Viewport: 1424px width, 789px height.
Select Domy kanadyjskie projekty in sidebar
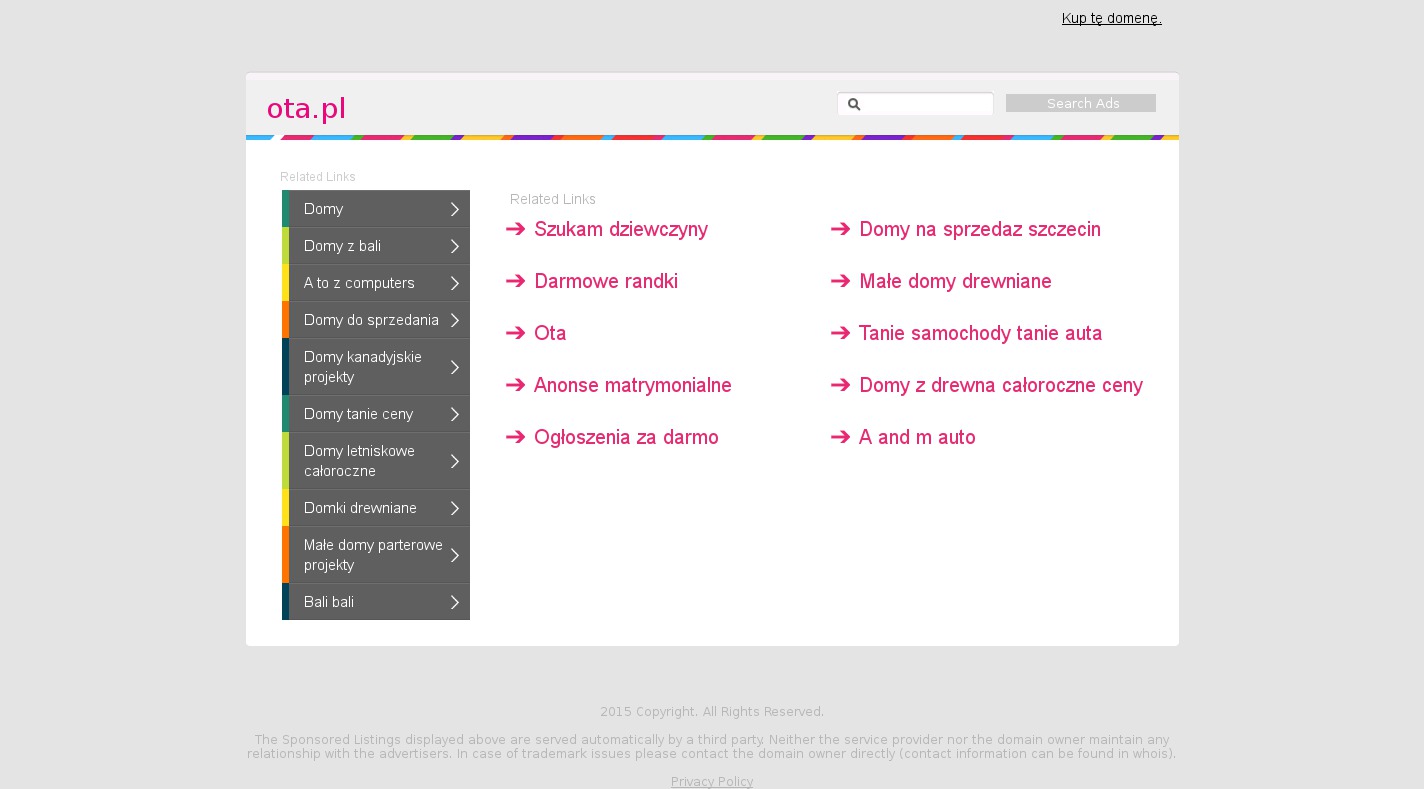(x=363, y=367)
